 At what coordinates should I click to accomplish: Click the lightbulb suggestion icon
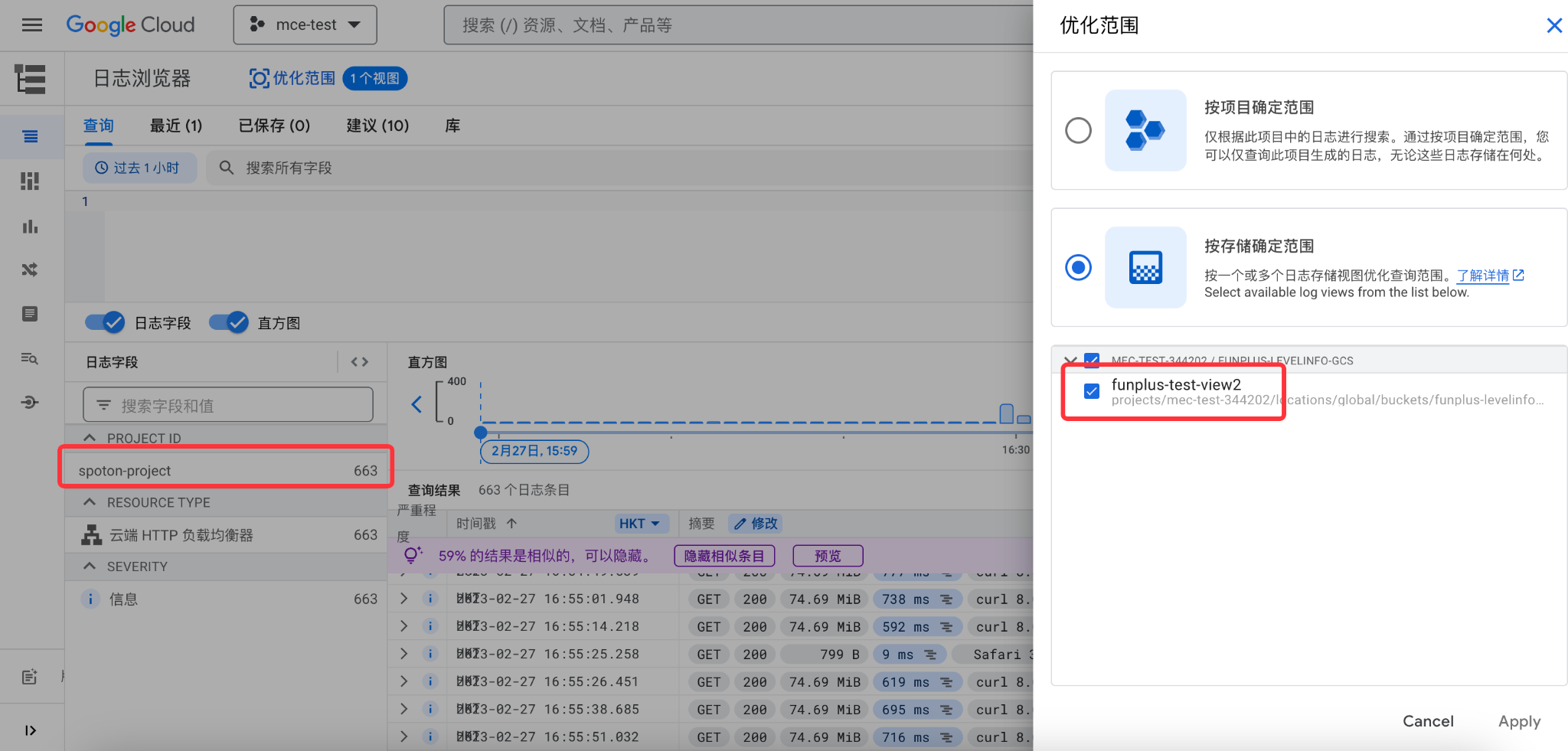point(413,555)
